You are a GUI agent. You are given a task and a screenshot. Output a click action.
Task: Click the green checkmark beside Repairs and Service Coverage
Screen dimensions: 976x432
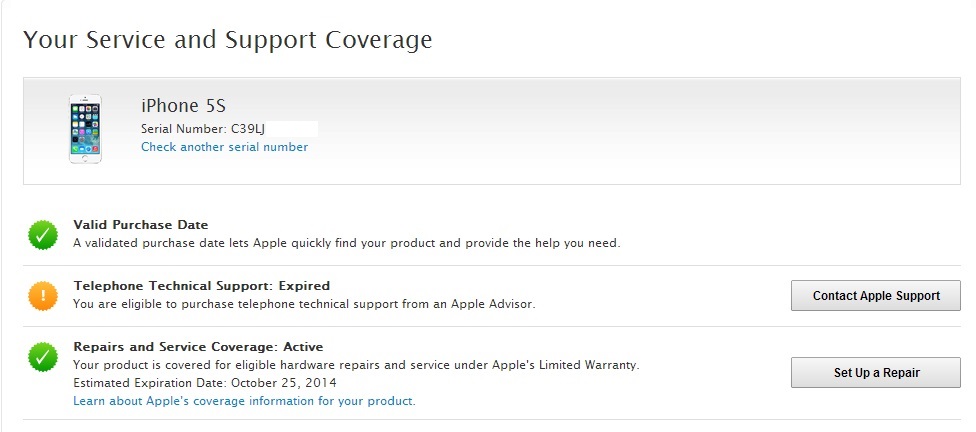pyautogui.click(x=43, y=357)
